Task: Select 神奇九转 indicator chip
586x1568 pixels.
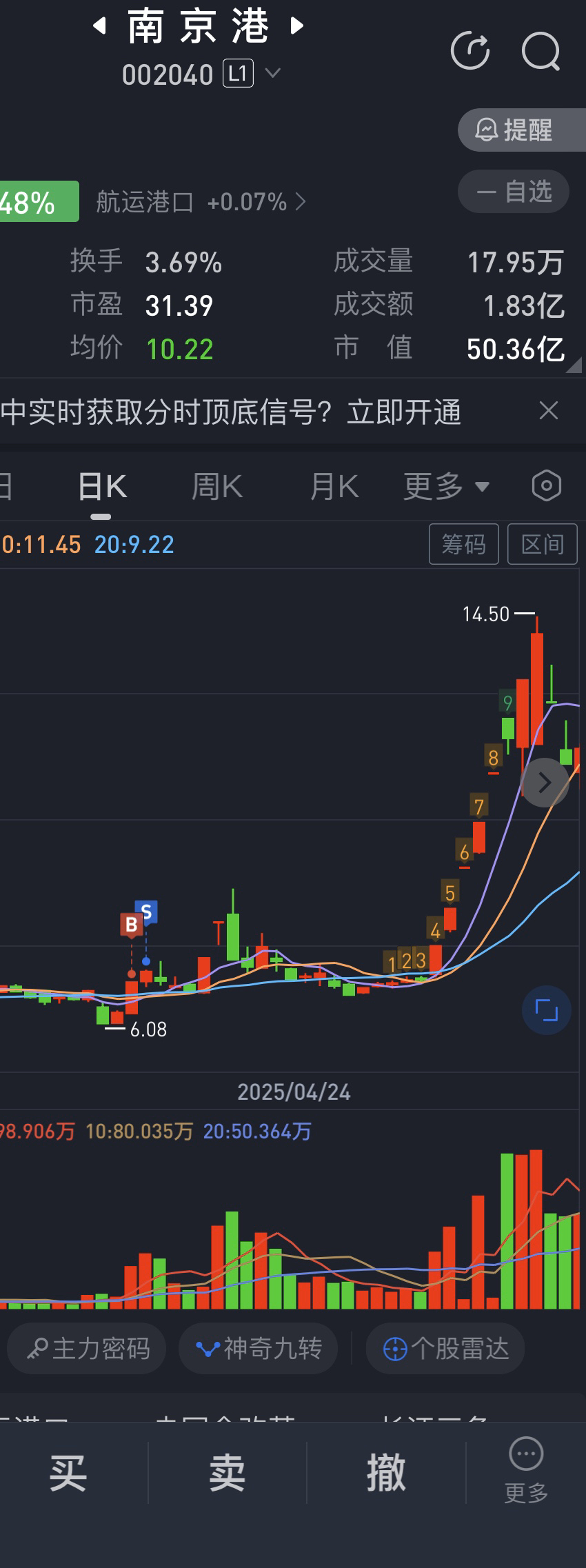Action: [x=258, y=1349]
